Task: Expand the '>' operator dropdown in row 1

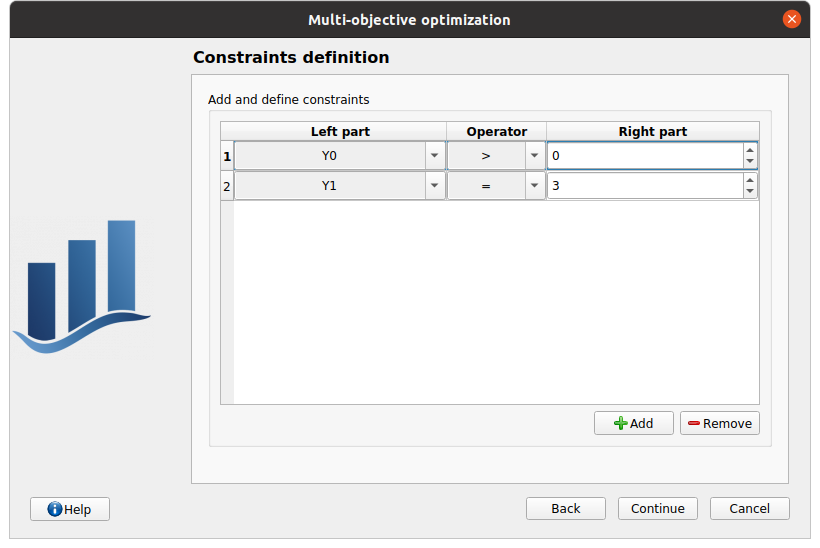Action: (534, 156)
